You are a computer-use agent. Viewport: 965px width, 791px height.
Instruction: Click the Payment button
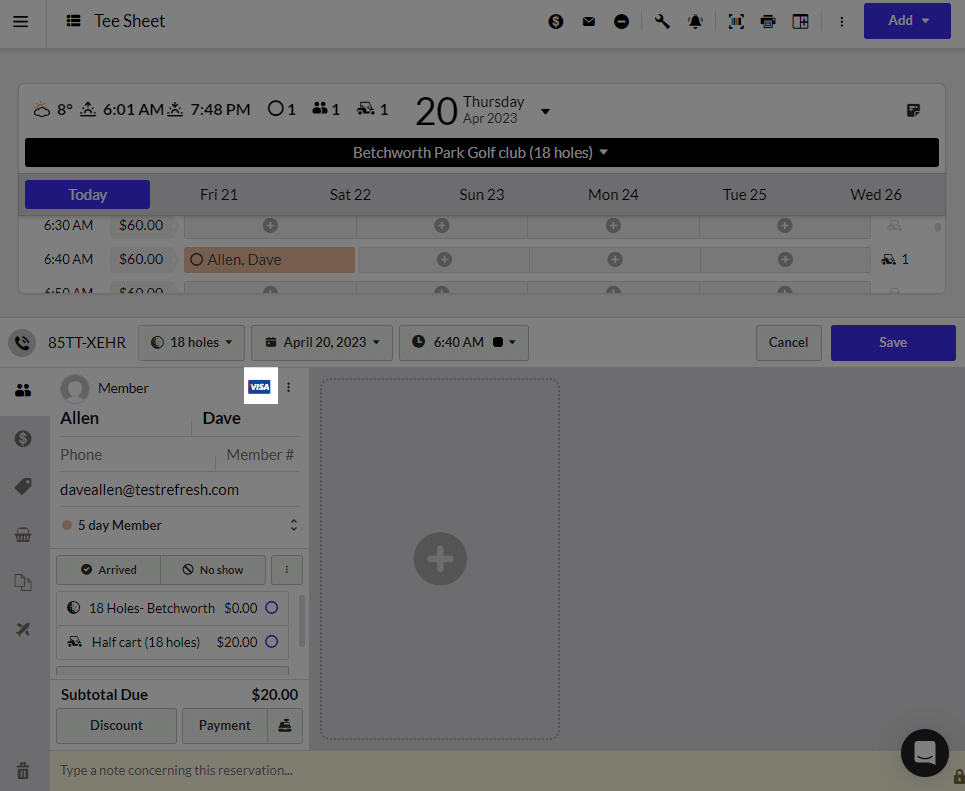[225, 725]
